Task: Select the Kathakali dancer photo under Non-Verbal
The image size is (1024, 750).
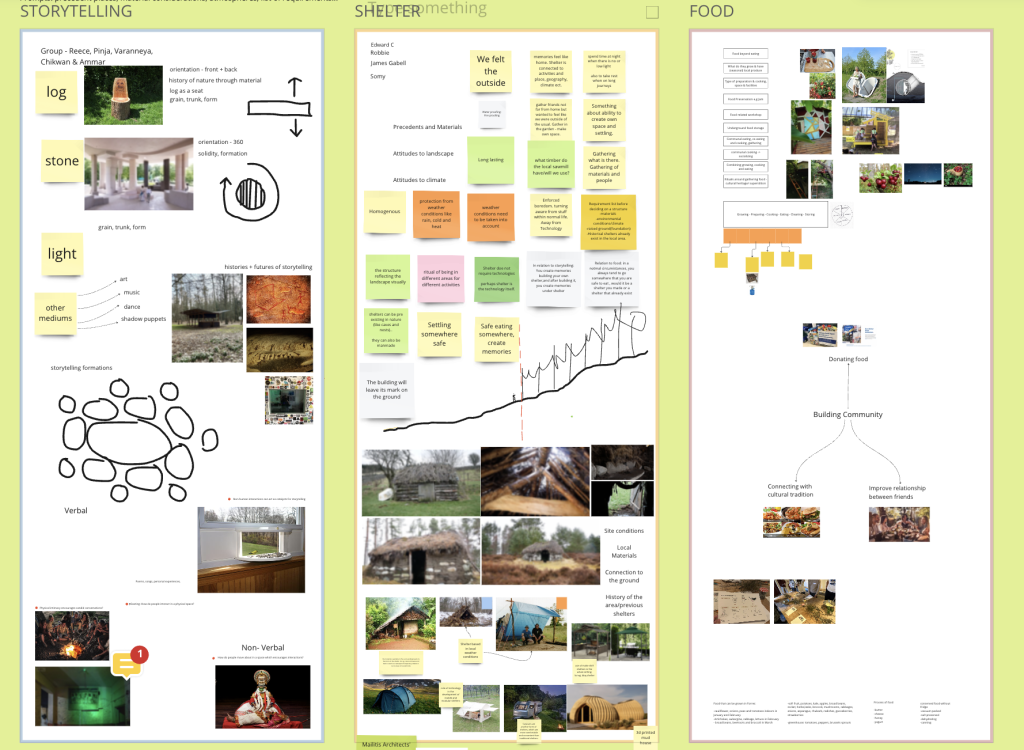Action: point(262,696)
